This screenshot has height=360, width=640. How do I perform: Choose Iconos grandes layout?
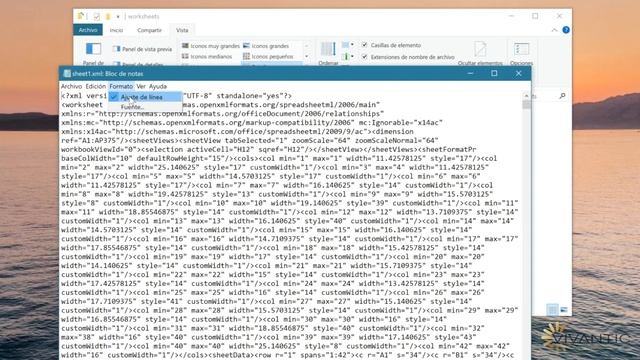pyautogui.click(x=266, y=46)
